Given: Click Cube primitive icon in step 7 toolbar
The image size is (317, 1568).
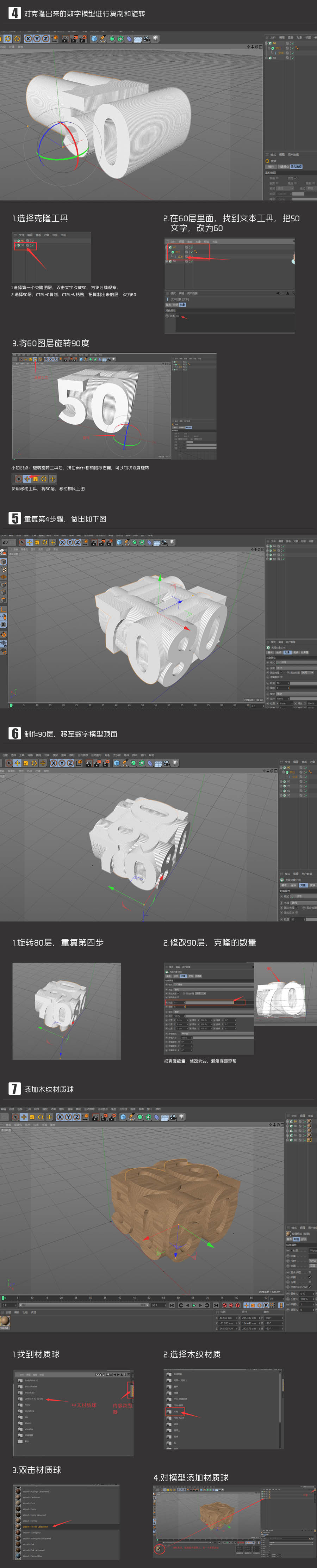Looking at the screenshot, I should 123,1118.
